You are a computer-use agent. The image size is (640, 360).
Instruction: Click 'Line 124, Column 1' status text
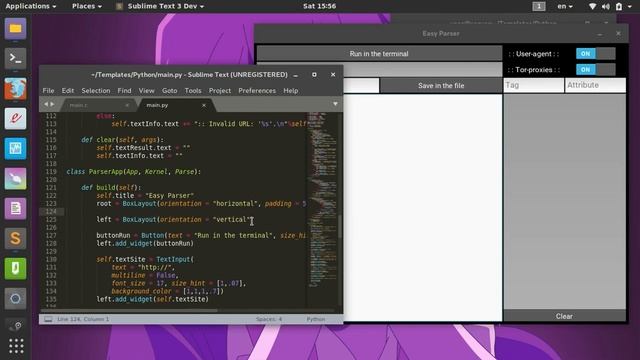click(x=83, y=319)
